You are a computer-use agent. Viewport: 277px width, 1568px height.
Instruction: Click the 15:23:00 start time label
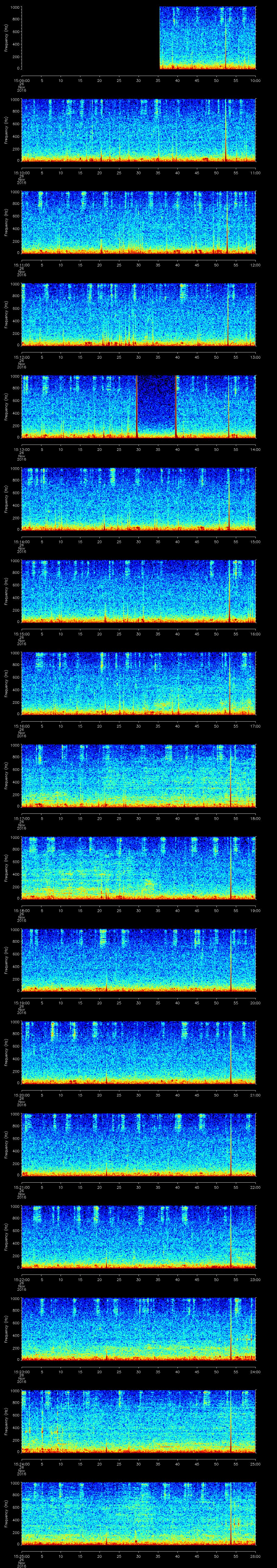coord(21,1371)
